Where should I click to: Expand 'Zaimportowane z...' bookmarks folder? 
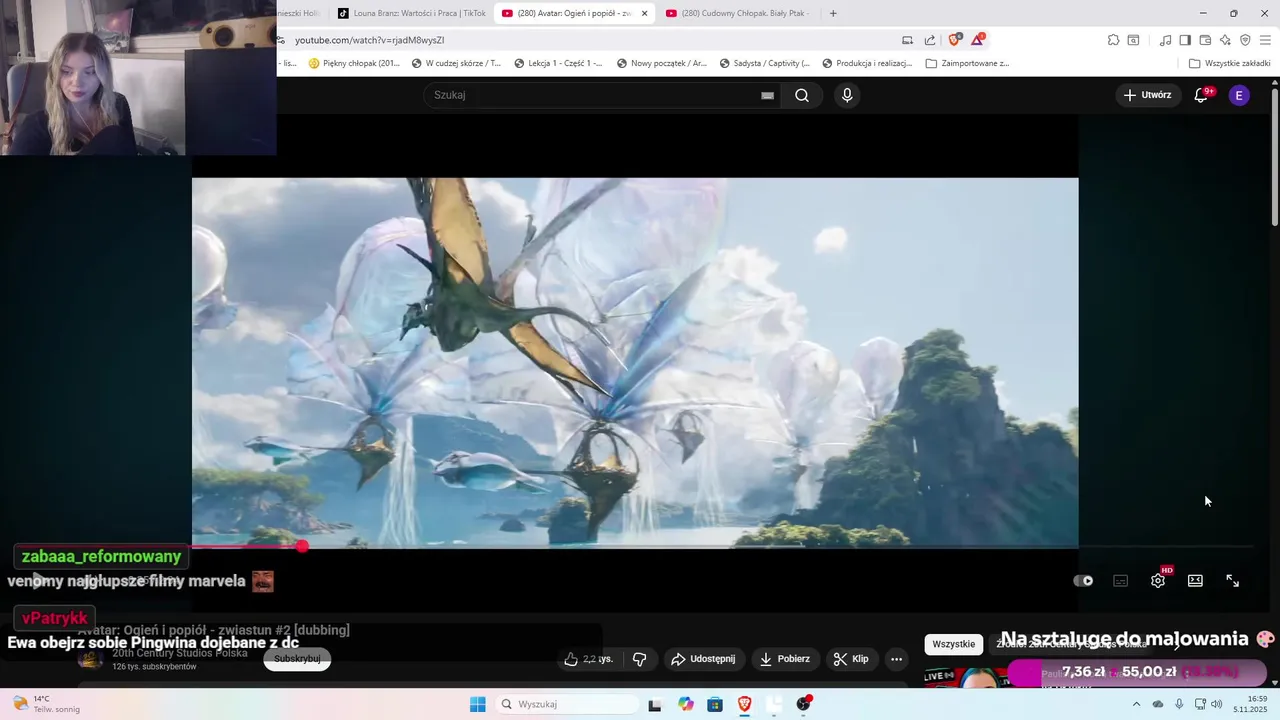(x=967, y=63)
